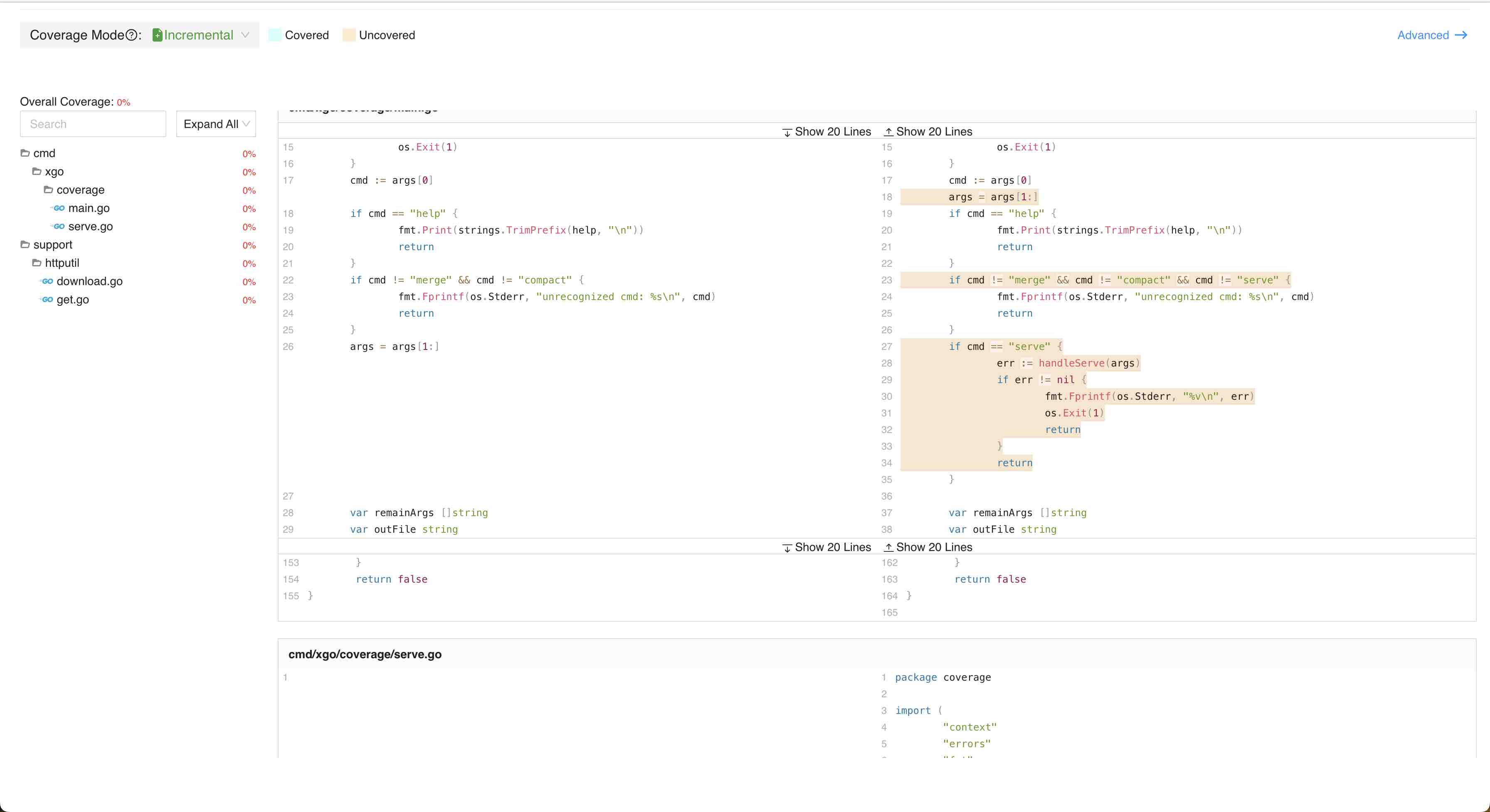Click the xgo folder icon

pos(37,172)
